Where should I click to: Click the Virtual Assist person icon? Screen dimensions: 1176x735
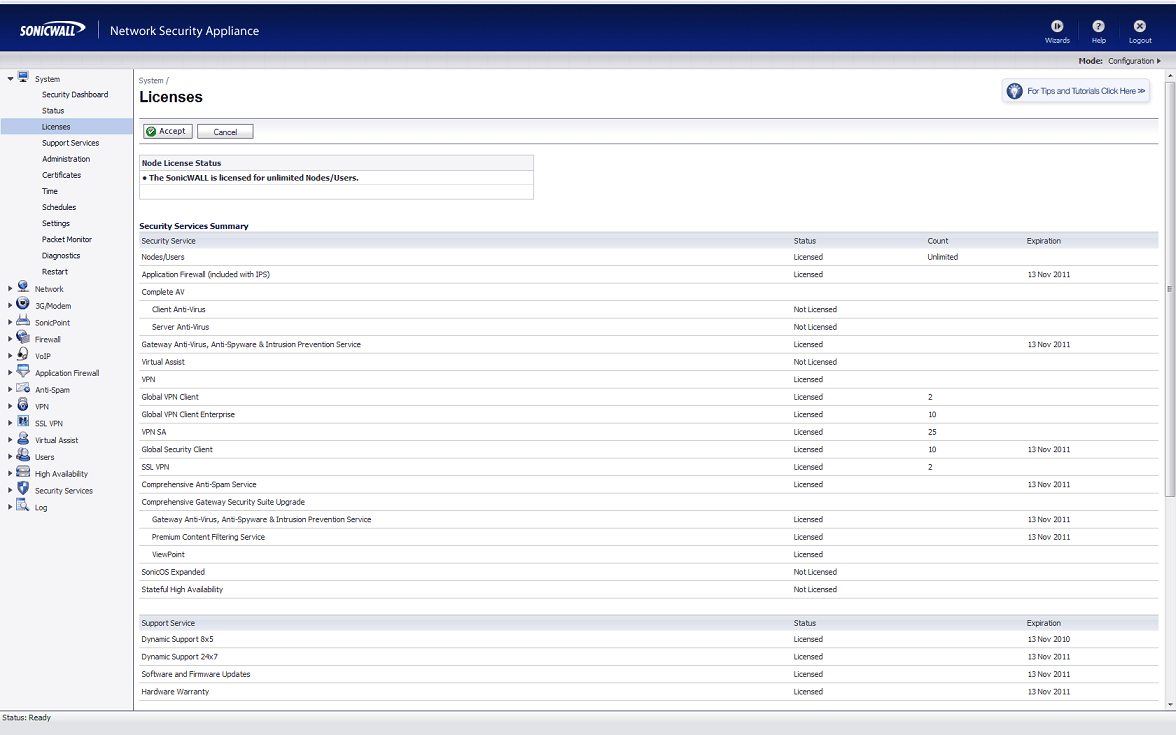tap(23, 439)
